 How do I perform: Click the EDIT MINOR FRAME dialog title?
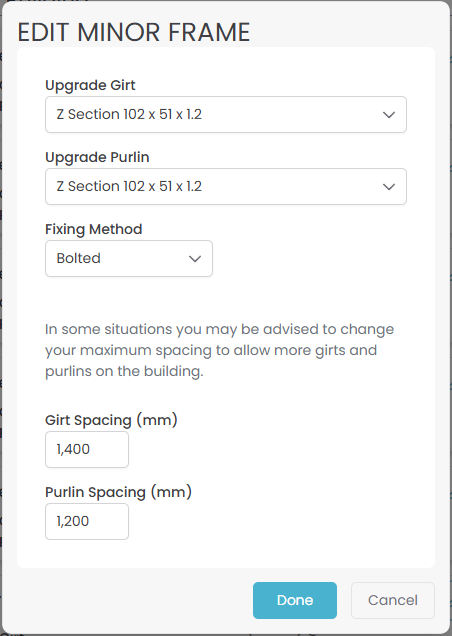[133, 32]
